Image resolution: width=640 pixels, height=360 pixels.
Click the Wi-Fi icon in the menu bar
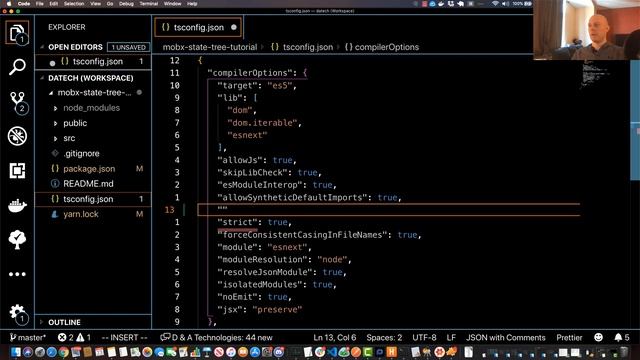[x=495, y=4]
